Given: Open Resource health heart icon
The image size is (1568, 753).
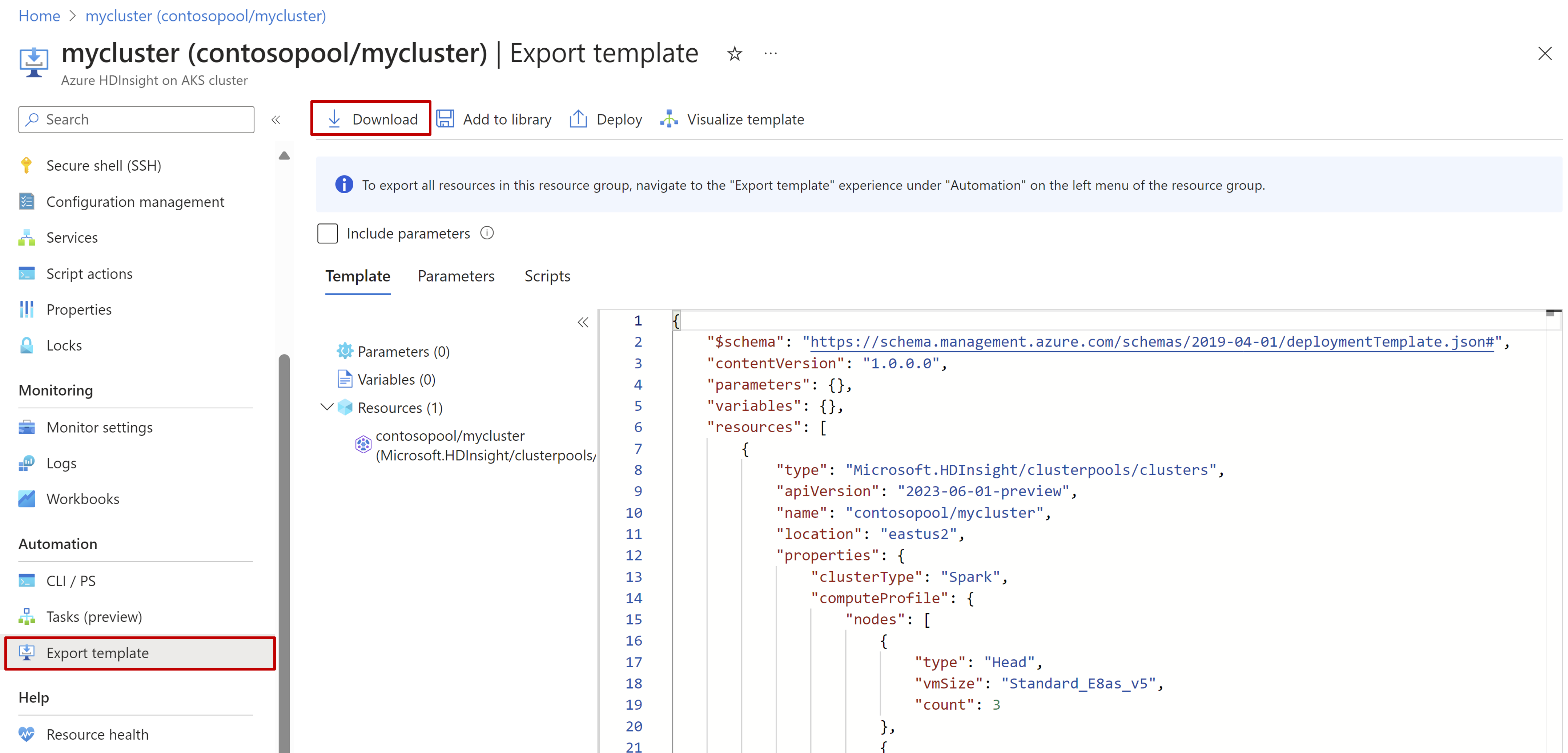Looking at the screenshot, I should click(x=26, y=734).
